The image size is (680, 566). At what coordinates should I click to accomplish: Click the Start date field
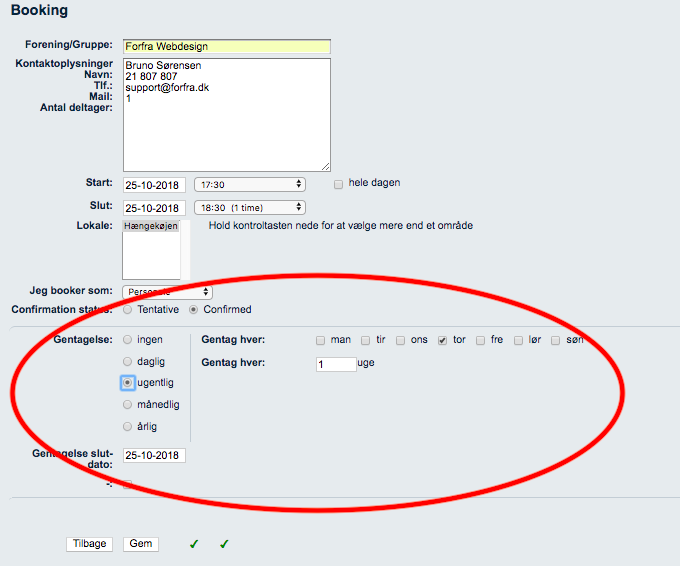(x=154, y=185)
